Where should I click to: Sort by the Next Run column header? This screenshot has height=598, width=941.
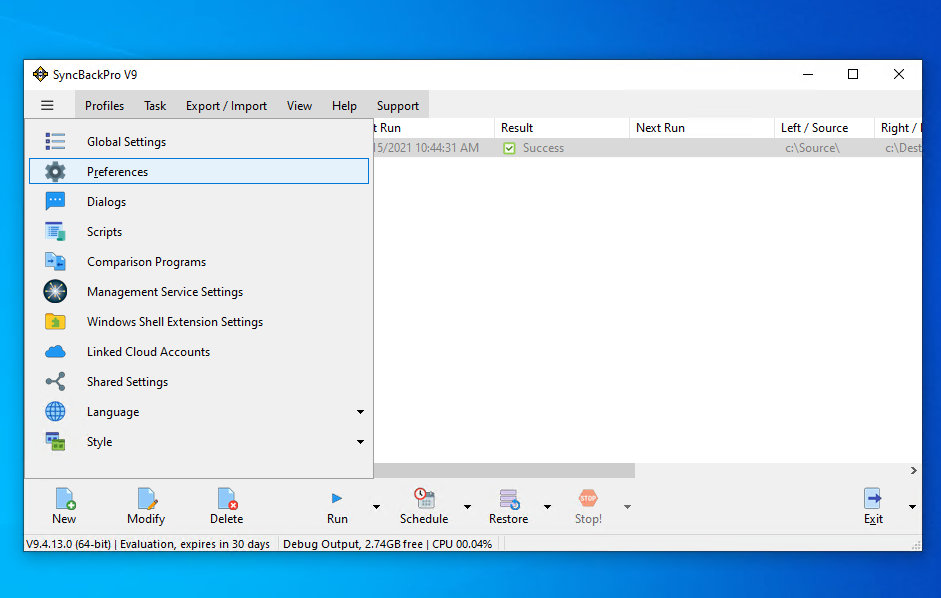point(702,128)
